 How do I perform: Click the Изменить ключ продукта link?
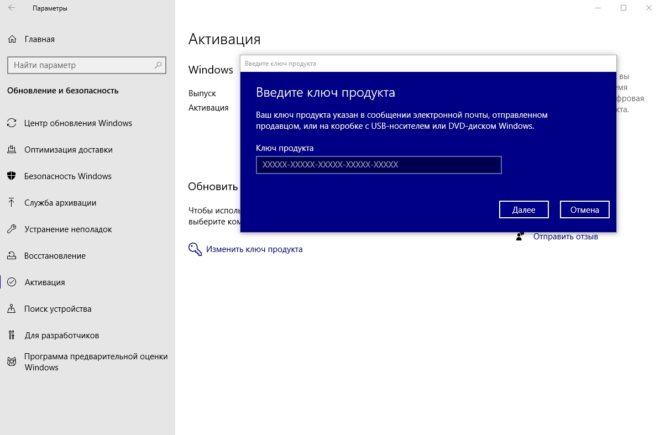point(254,249)
